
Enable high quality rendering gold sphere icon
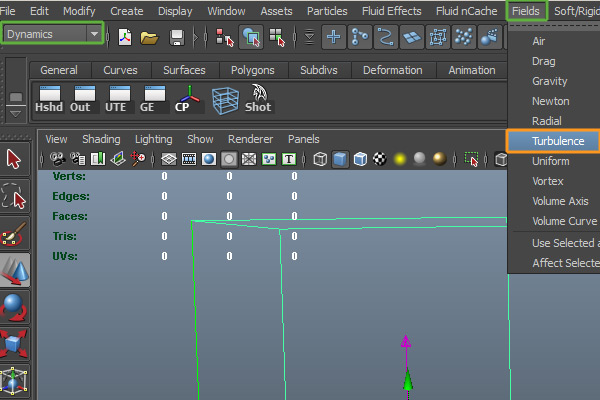coord(440,159)
